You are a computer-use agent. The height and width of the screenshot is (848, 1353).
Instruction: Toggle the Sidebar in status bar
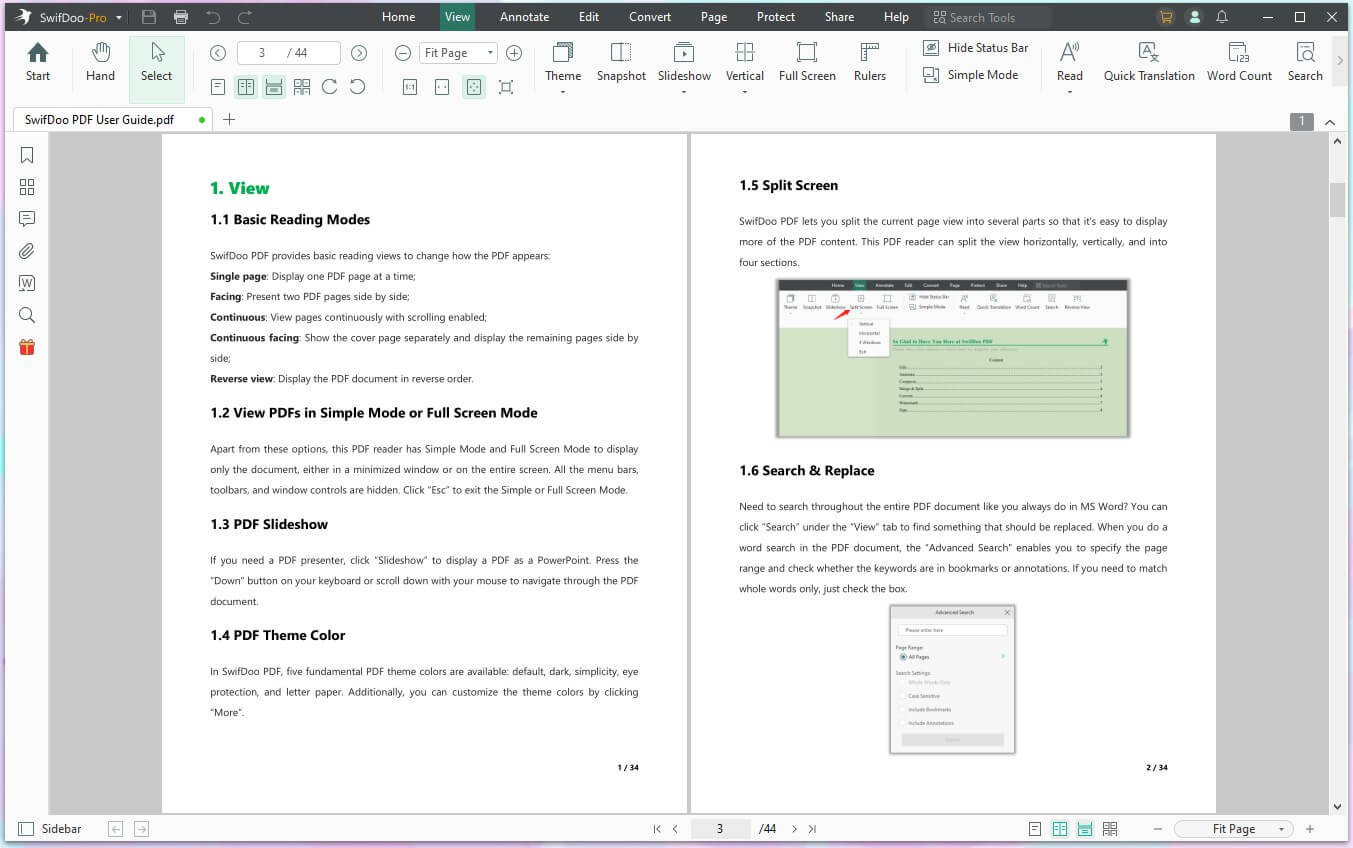(50, 829)
